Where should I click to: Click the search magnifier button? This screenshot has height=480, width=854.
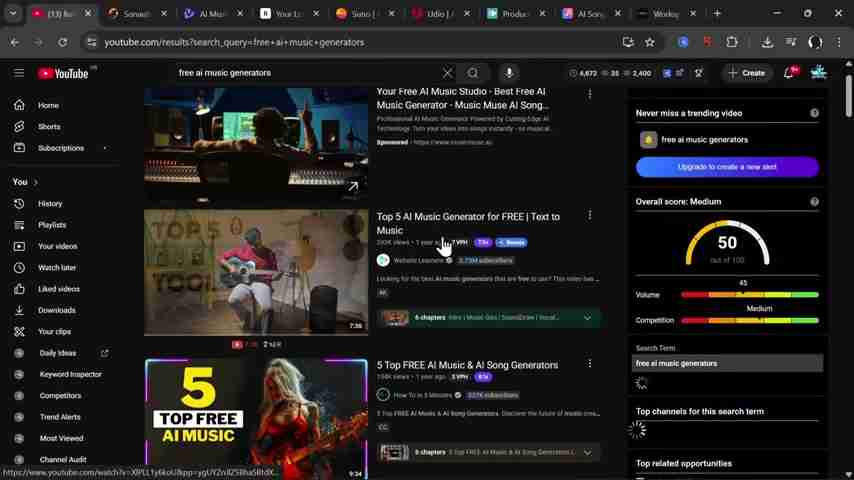click(473, 73)
